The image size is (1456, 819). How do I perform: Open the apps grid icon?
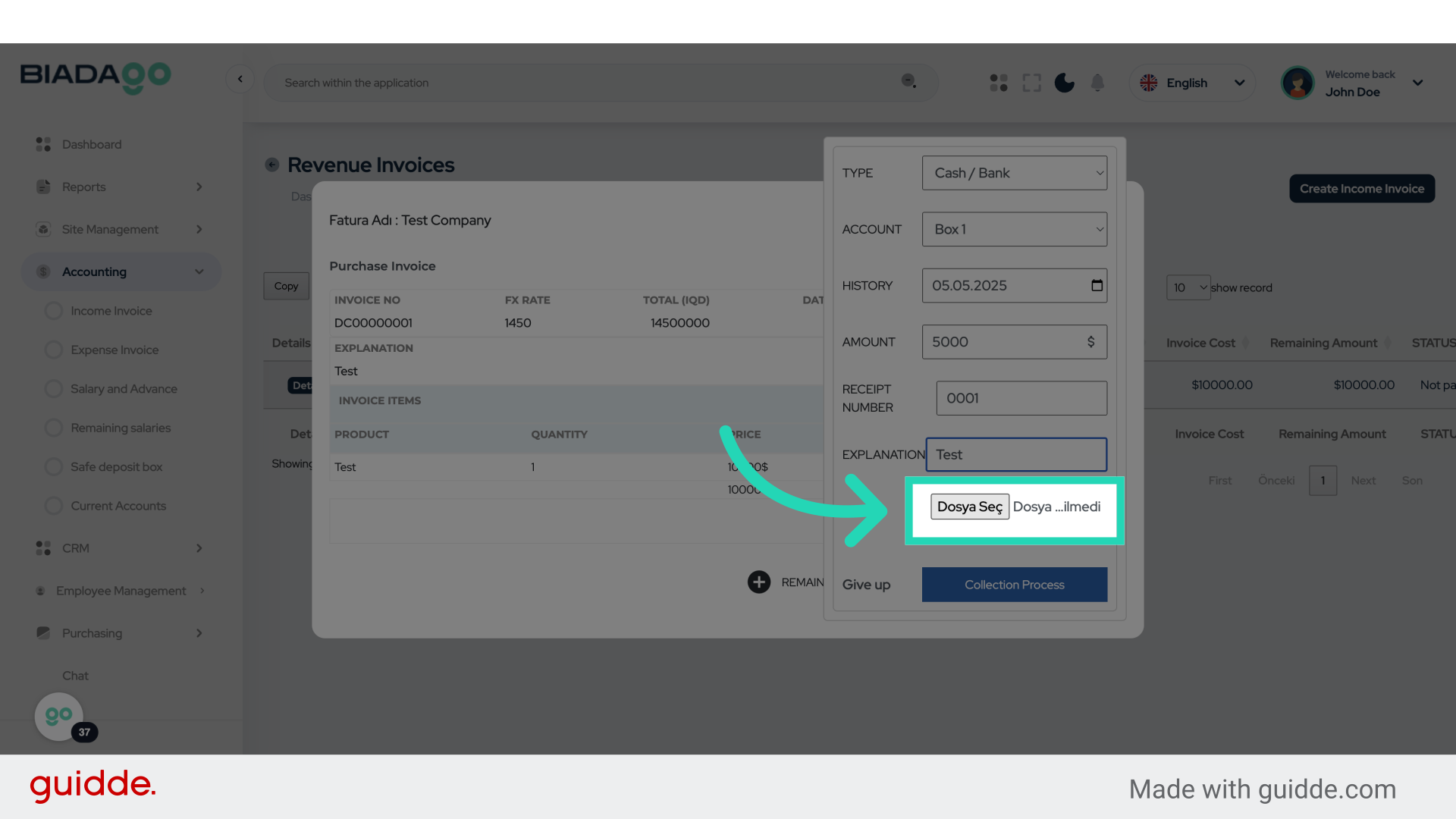(999, 83)
